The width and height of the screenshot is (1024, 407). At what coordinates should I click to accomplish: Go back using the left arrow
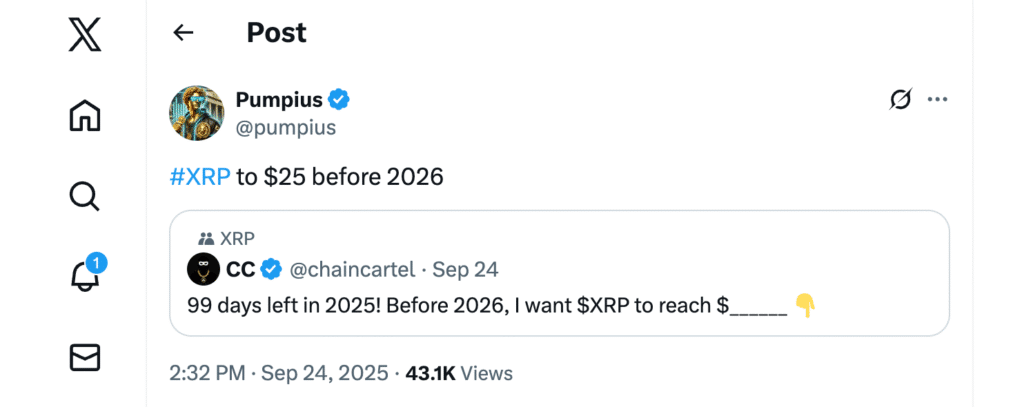(183, 32)
